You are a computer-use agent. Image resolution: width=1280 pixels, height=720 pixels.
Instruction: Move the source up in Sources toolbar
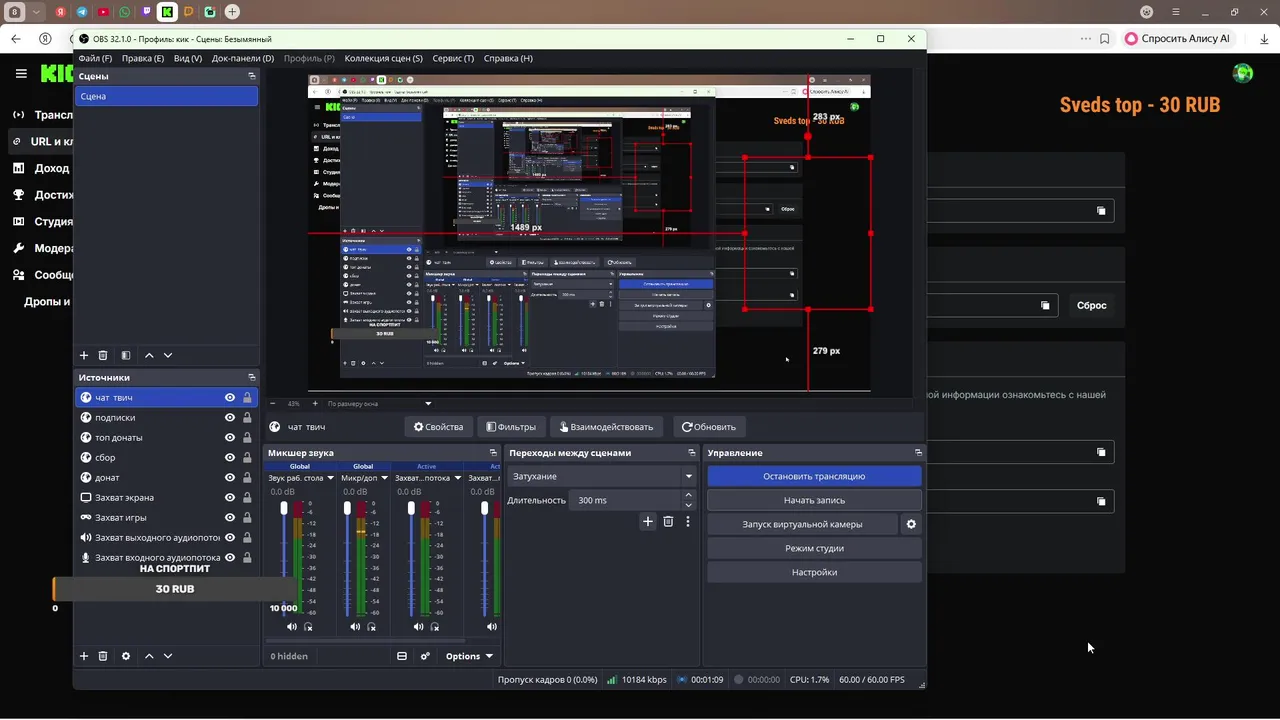(149, 656)
